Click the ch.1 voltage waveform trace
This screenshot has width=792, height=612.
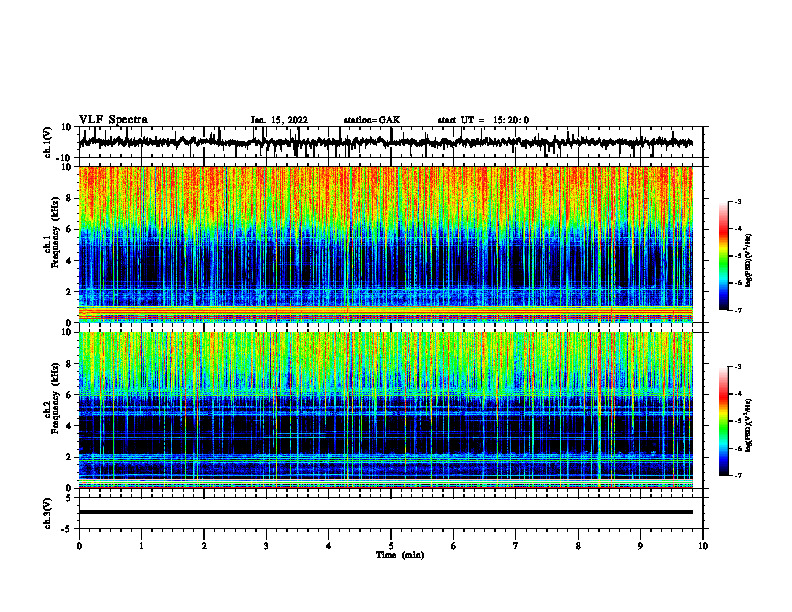tap(386, 142)
